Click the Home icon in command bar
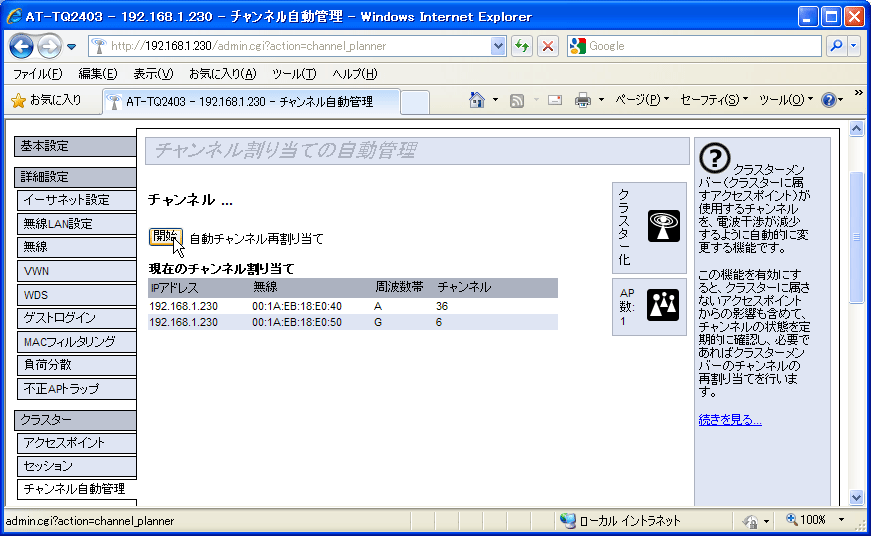Viewport: 871px width, 536px height. click(x=477, y=100)
